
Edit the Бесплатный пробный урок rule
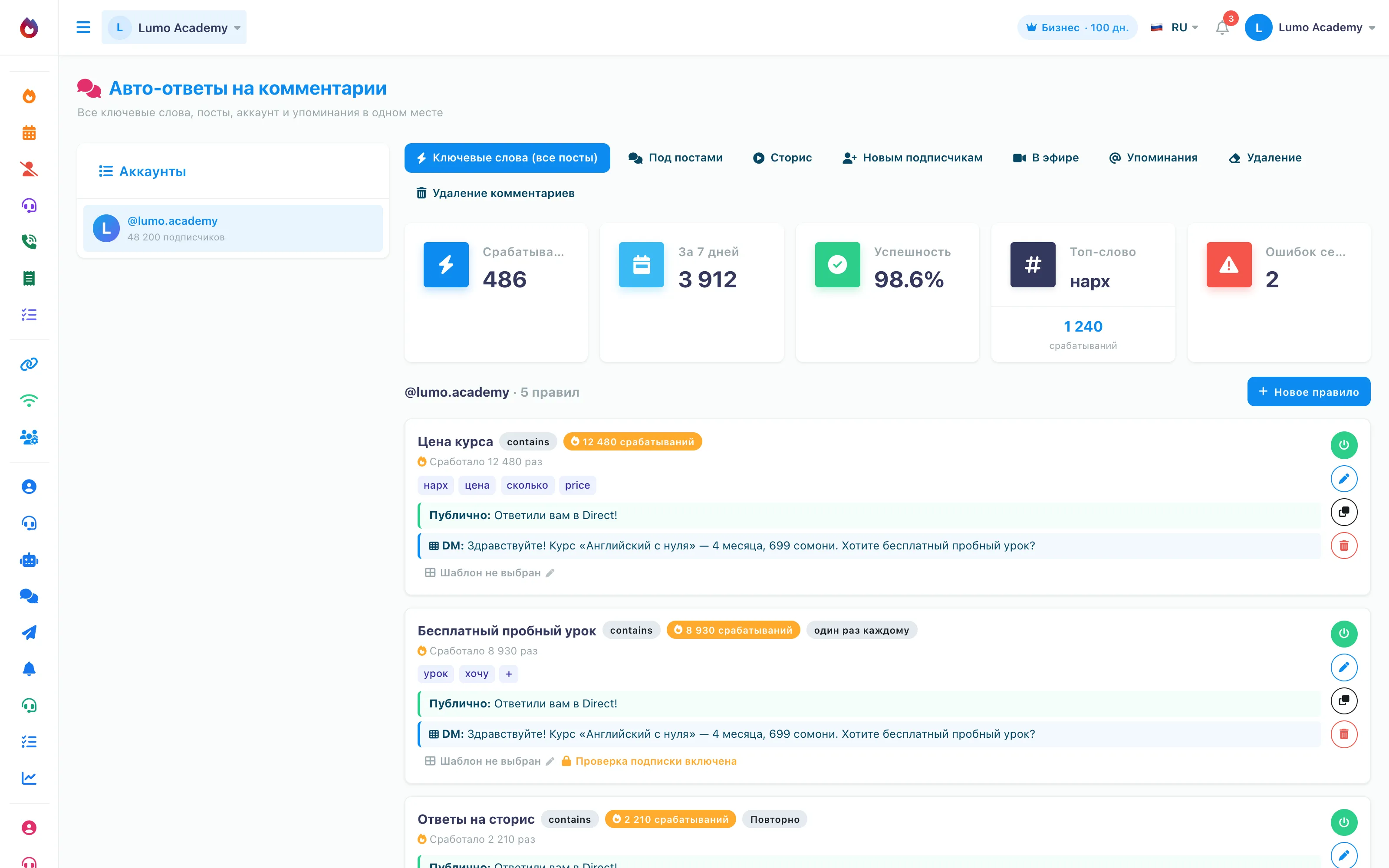[1344, 667]
